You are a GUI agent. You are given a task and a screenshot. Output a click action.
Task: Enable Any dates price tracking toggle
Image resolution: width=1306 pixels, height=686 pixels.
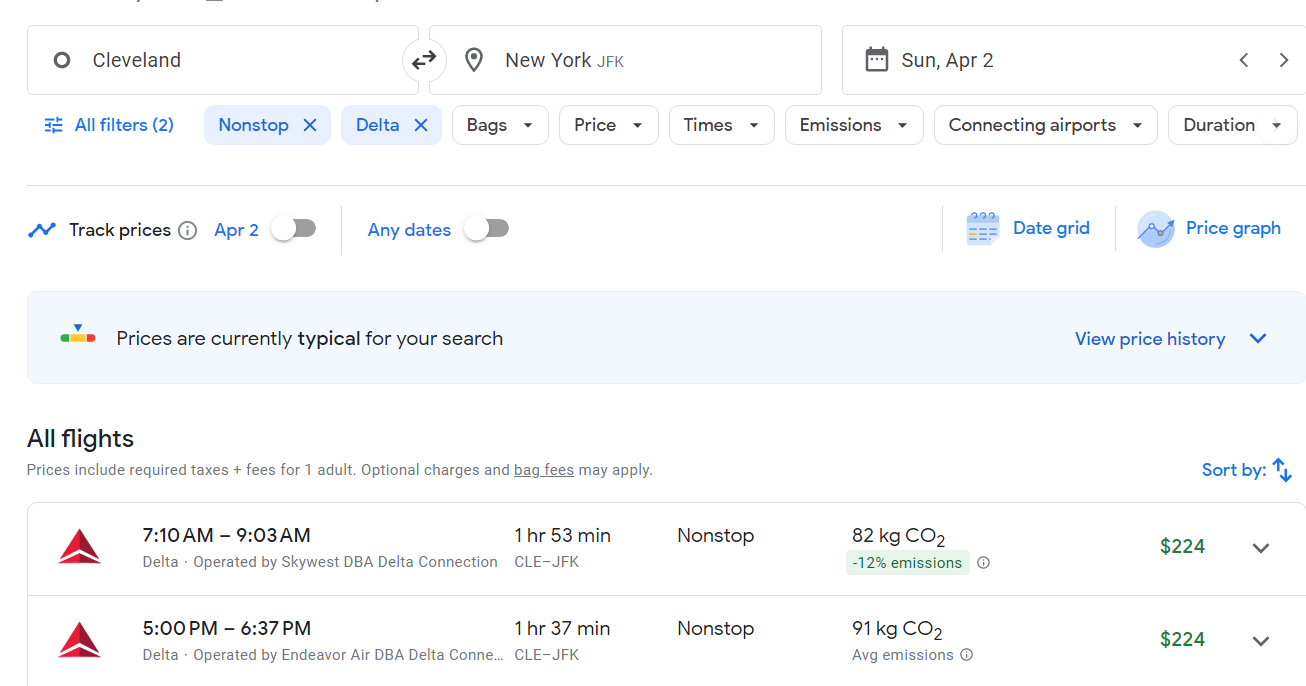(x=487, y=229)
